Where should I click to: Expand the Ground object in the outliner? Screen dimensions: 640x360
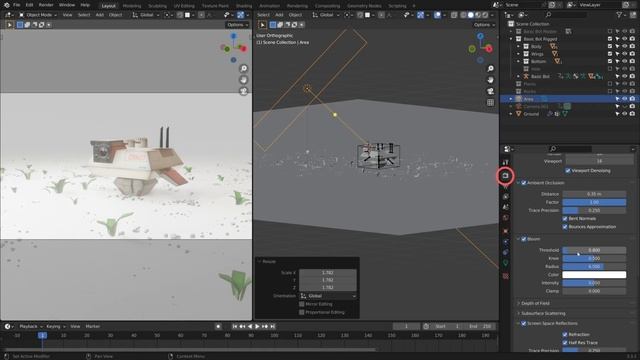tap(511, 114)
